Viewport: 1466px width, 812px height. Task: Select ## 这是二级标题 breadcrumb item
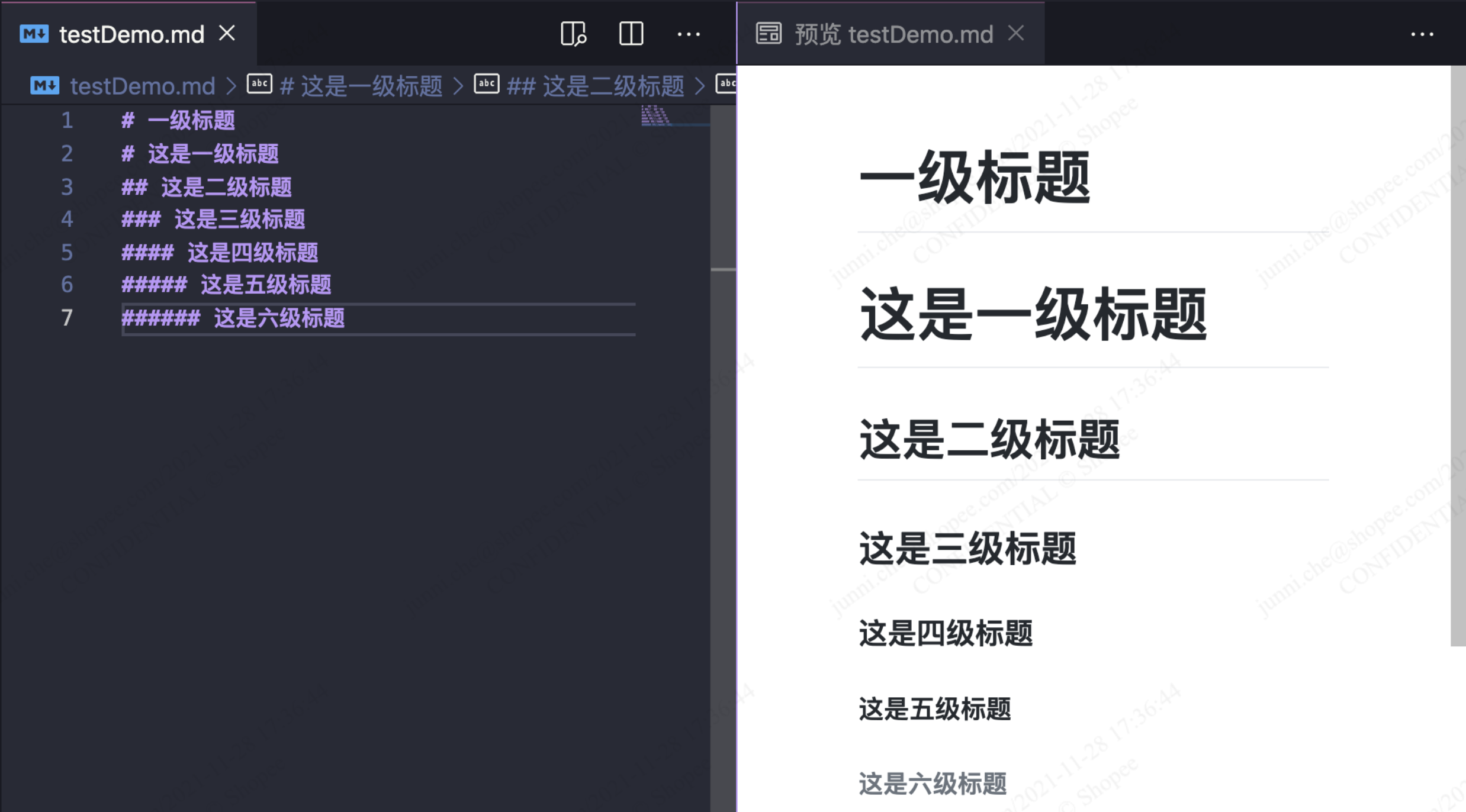pyautogui.click(x=595, y=86)
